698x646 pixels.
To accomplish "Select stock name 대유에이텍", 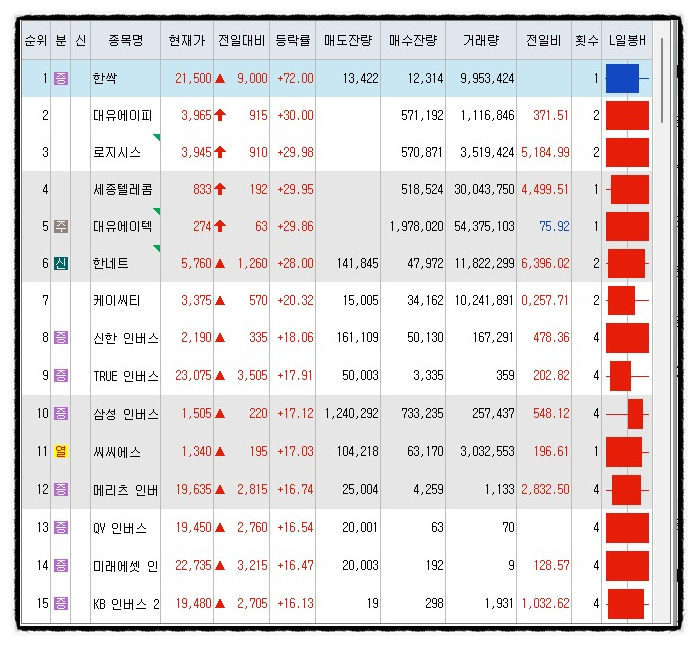I will [122, 226].
